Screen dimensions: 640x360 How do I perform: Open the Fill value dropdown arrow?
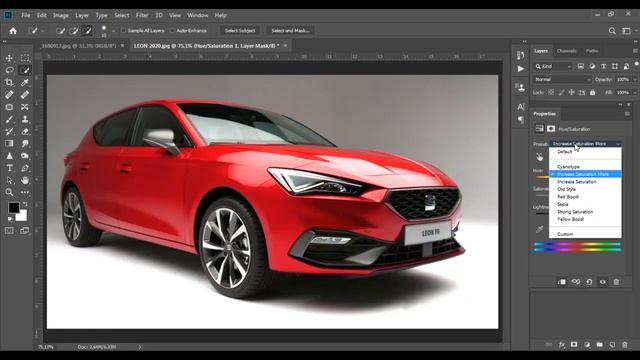point(635,93)
